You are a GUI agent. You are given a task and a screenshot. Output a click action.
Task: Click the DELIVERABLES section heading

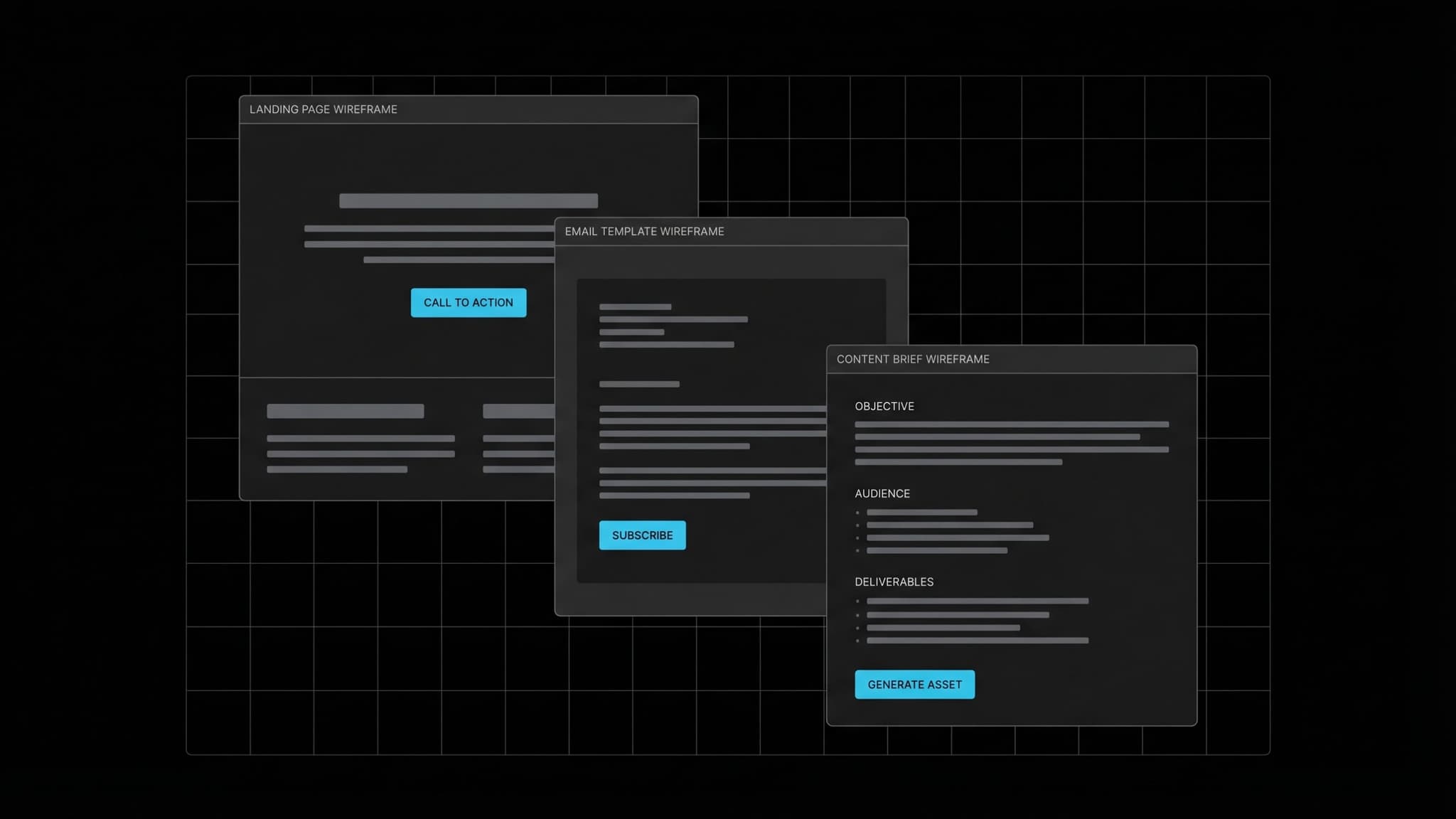[x=894, y=582]
